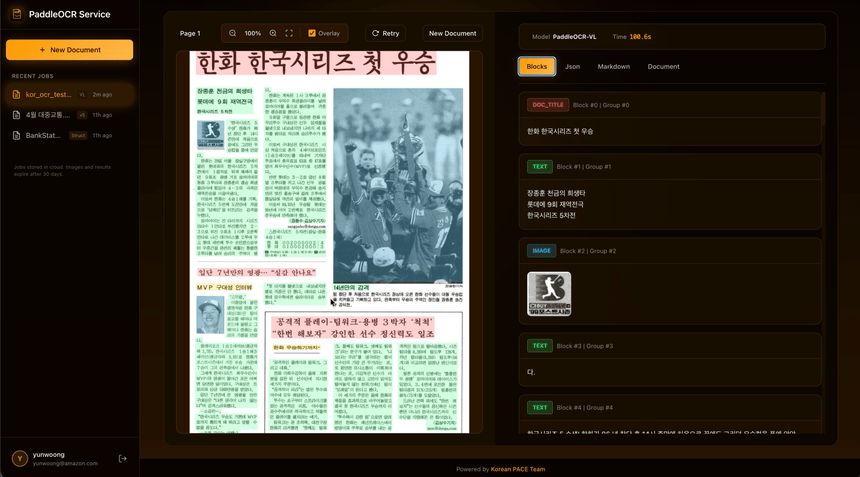The width and height of the screenshot is (860, 477).
Task: Click the DOC_TITLE tag on Block #0
Action: [x=548, y=105]
